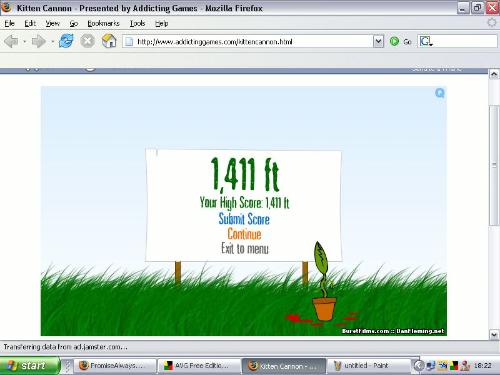Select Exit to menu
Image resolution: width=500 pixels, height=375 pixels.
245,248
